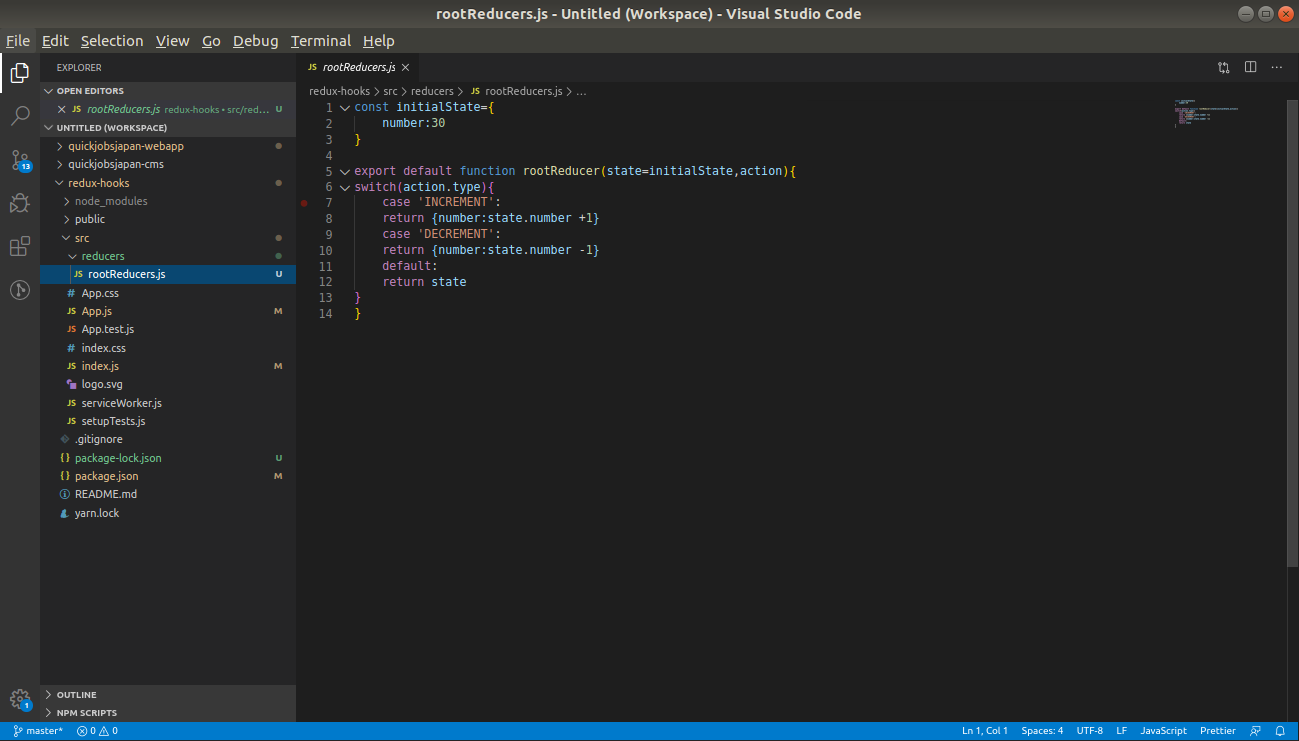Open the Open Changes compare icon
1299x741 pixels.
(1223, 66)
